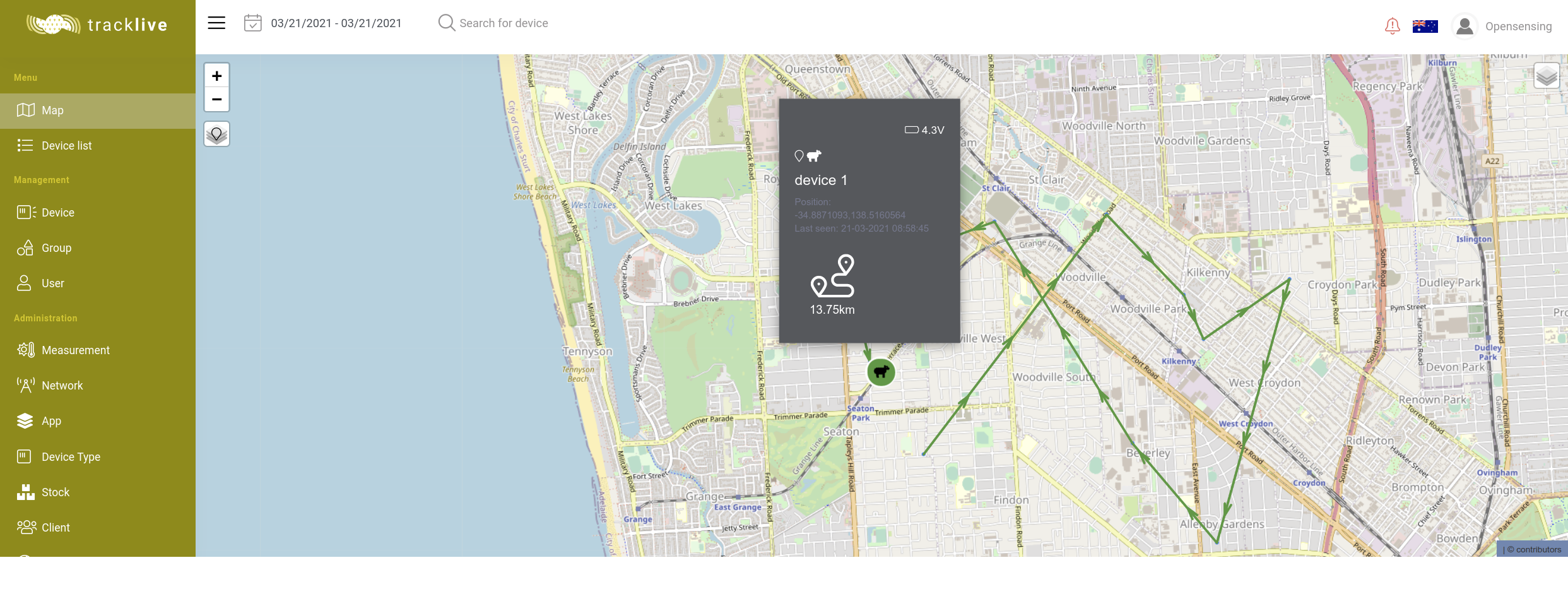Click the Search for device field
Screen dimensions: 1568x601
coord(504,23)
